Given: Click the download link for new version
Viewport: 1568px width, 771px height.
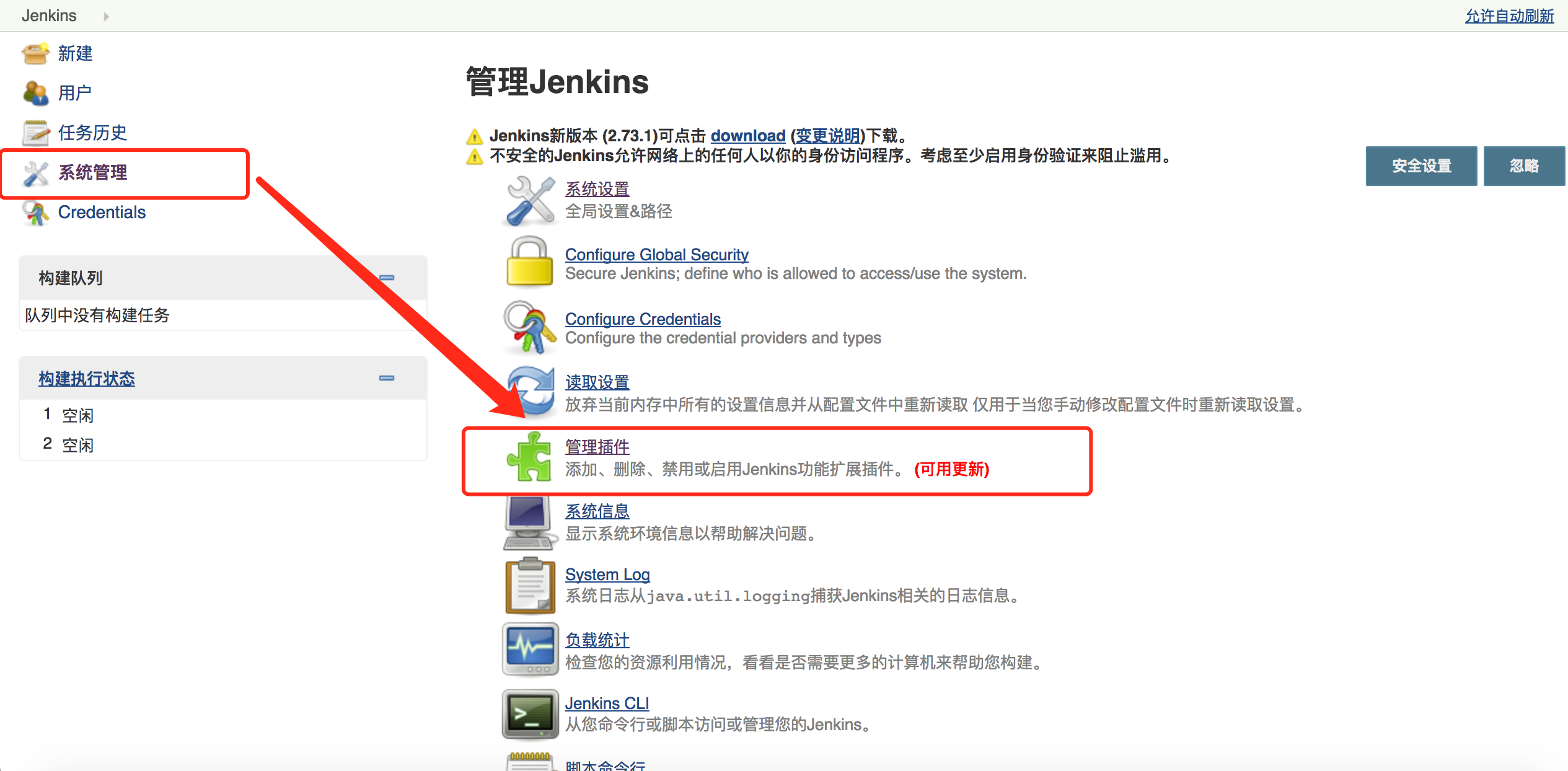Looking at the screenshot, I should pos(747,136).
